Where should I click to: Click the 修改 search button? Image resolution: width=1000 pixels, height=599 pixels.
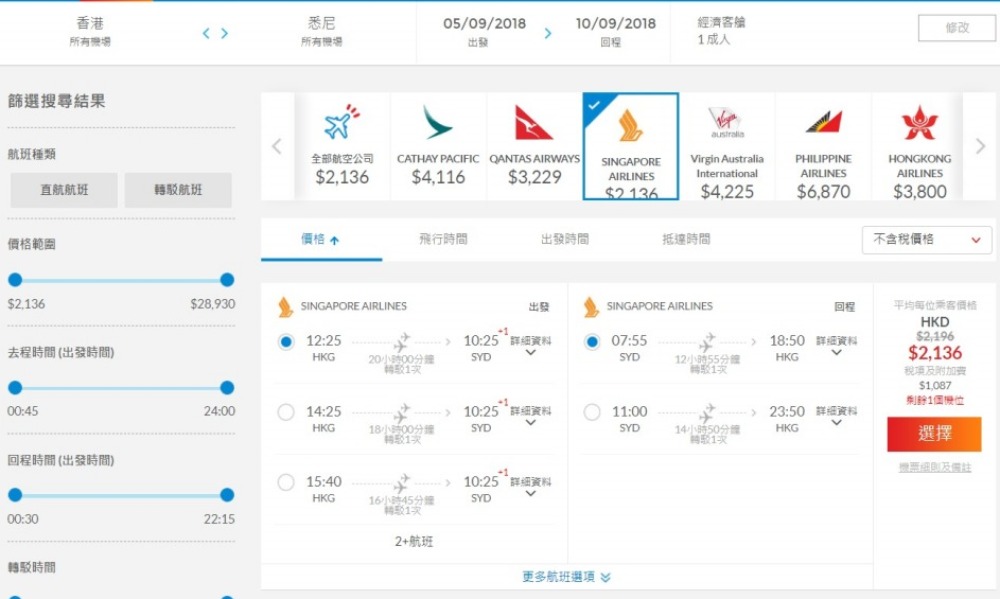956,28
